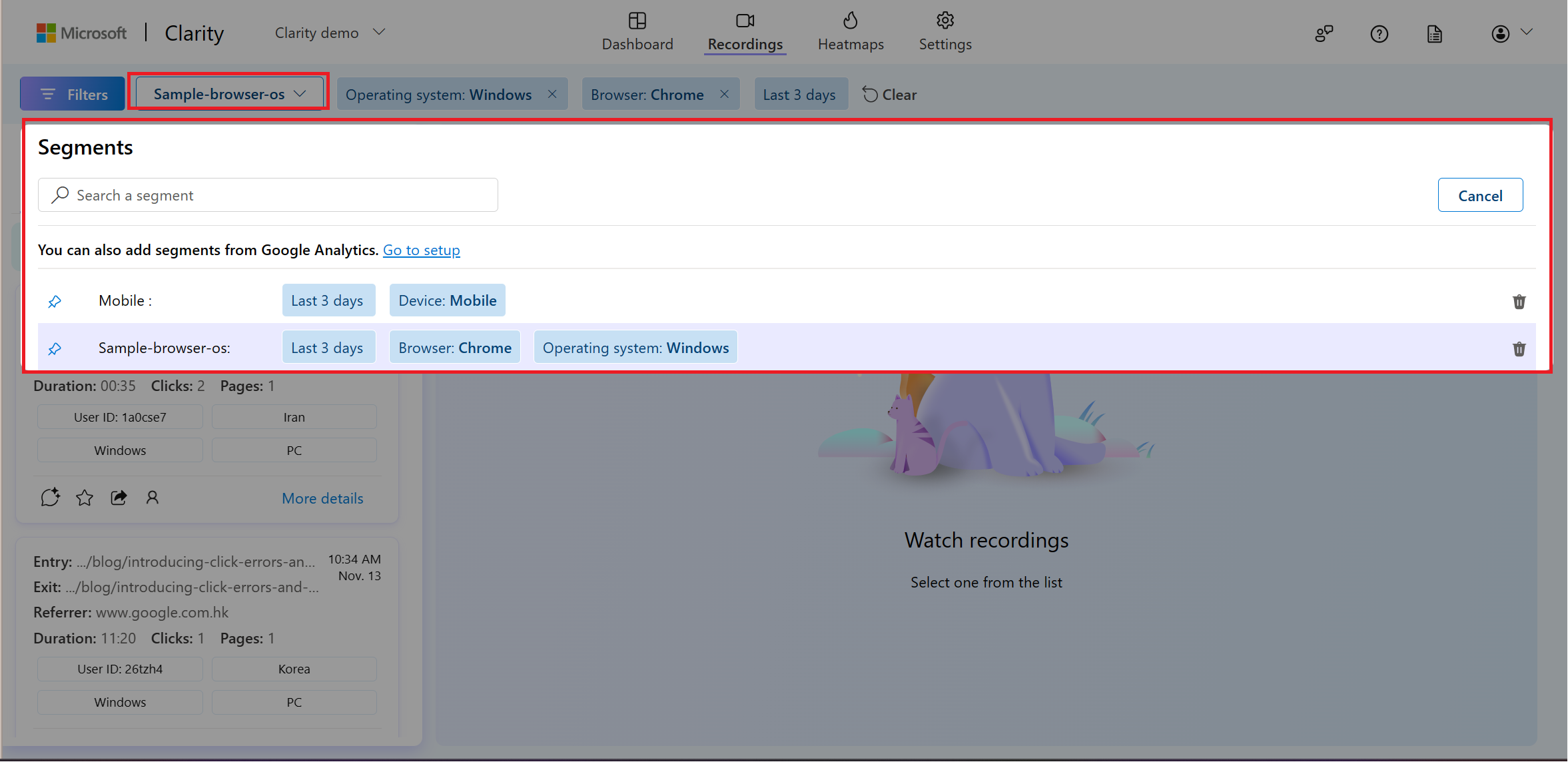Follow the Go to setup link

coord(421,250)
